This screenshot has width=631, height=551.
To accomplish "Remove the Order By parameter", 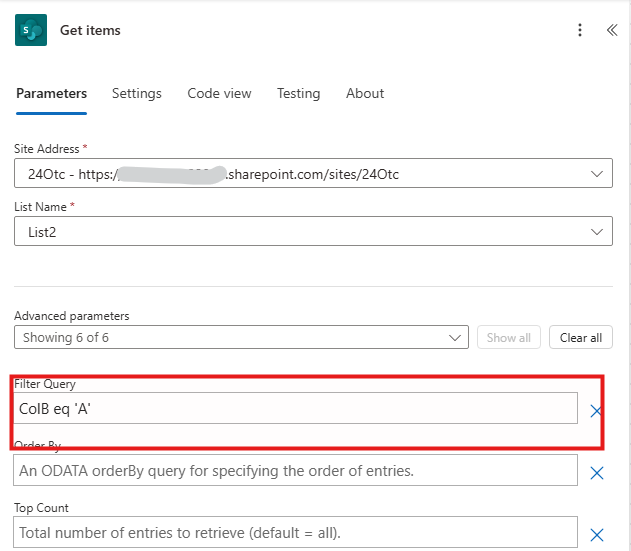I will click(597, 473).
